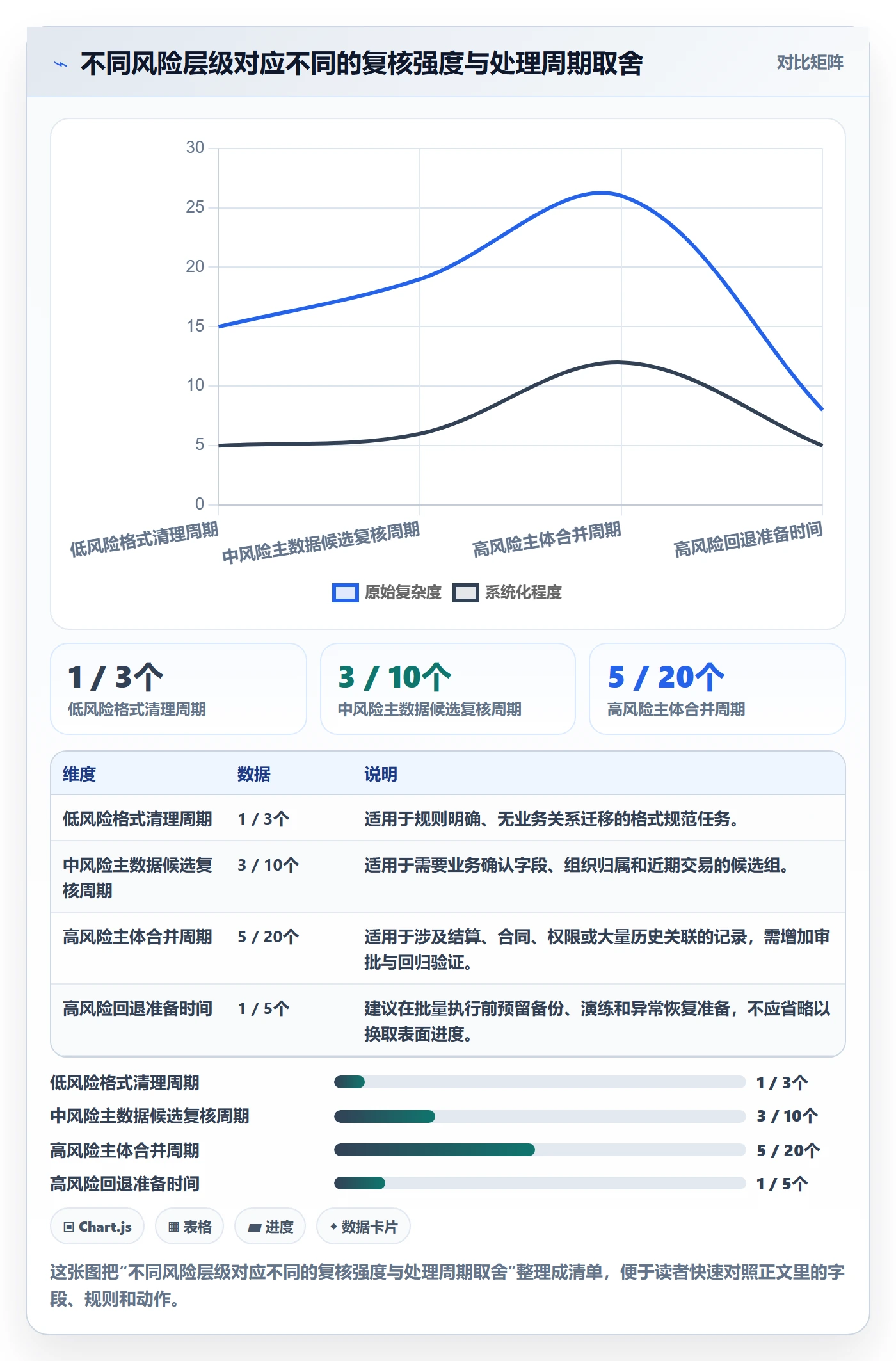Viewport: 896px width, 1361px height.
Task: Click the 数据 column header
Action: point(253,774)
